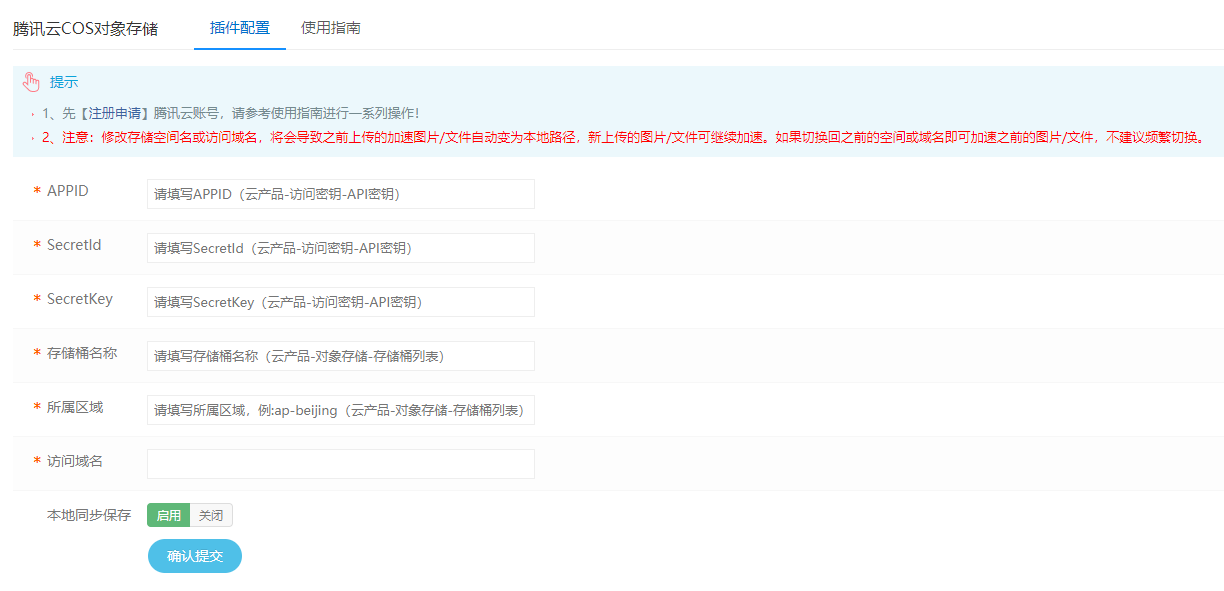Click the 所属区域 input field

pos(341,410)
